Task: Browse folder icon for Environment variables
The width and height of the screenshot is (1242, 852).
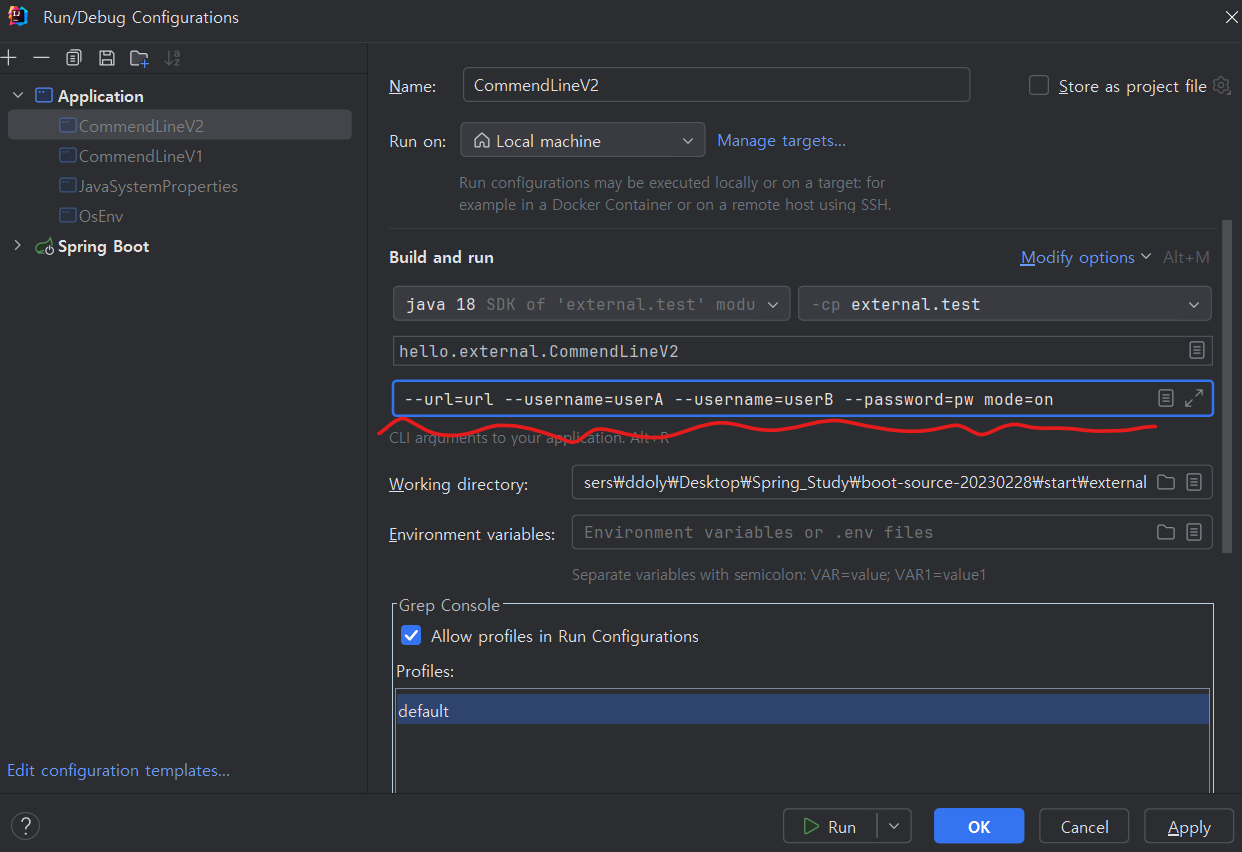Action: tap(1166, 532)
